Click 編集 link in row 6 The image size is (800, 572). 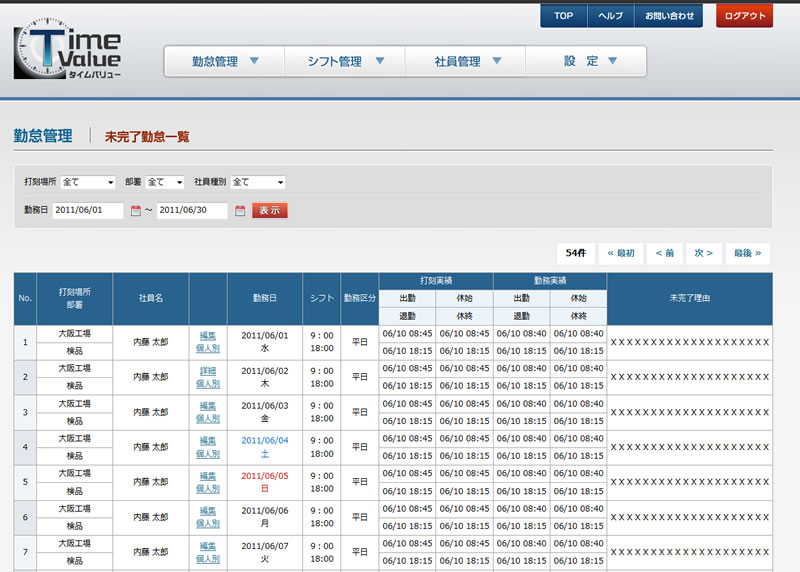208,511
